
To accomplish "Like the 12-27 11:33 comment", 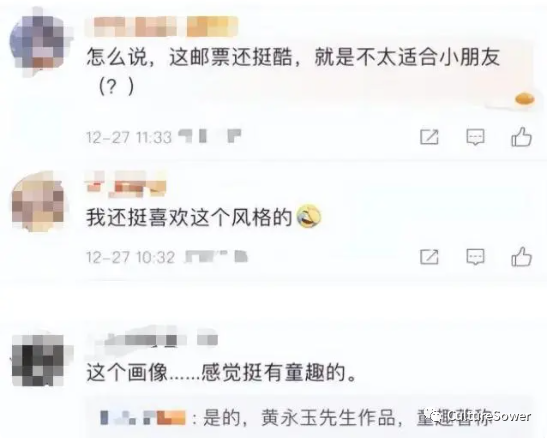I will point(521,137).
